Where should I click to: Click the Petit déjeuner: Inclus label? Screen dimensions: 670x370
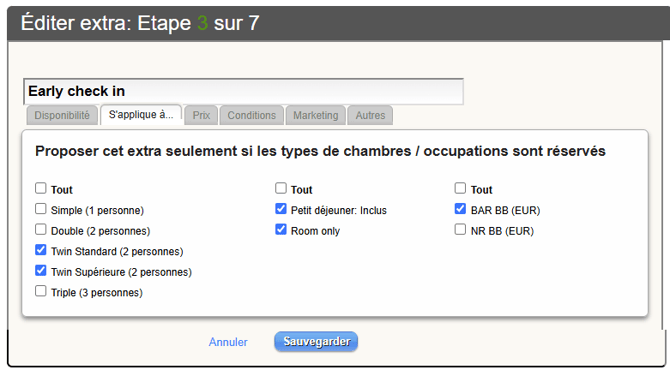tap(339, 210)
